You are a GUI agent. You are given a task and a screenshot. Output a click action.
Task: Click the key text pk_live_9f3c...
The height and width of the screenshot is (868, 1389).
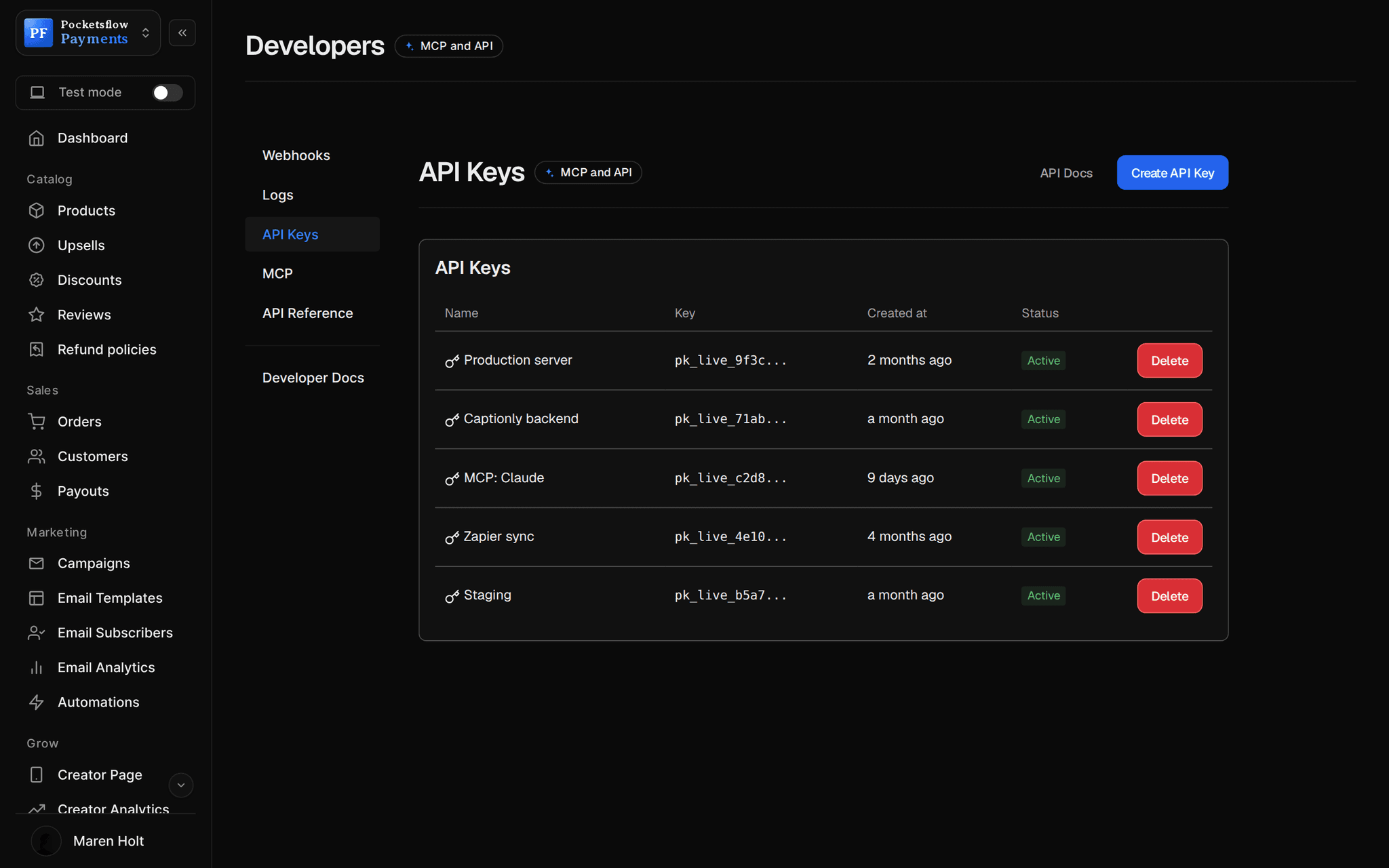pyautogui.click(x=730, y=360)
